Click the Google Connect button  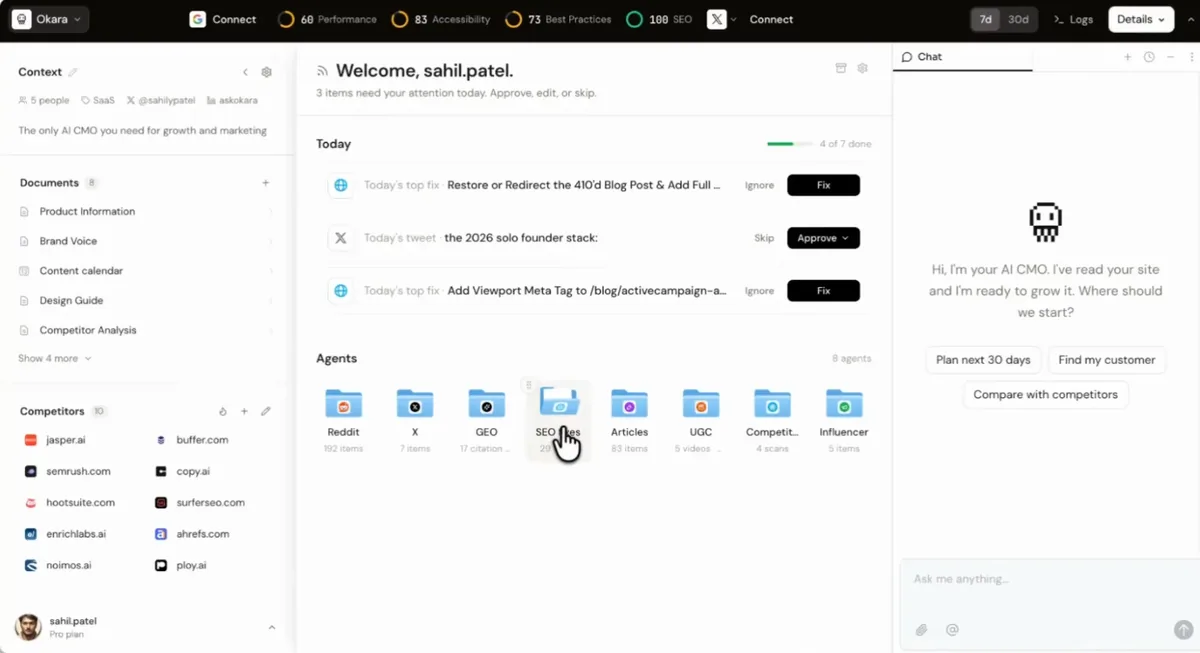(x=223, y=19)
